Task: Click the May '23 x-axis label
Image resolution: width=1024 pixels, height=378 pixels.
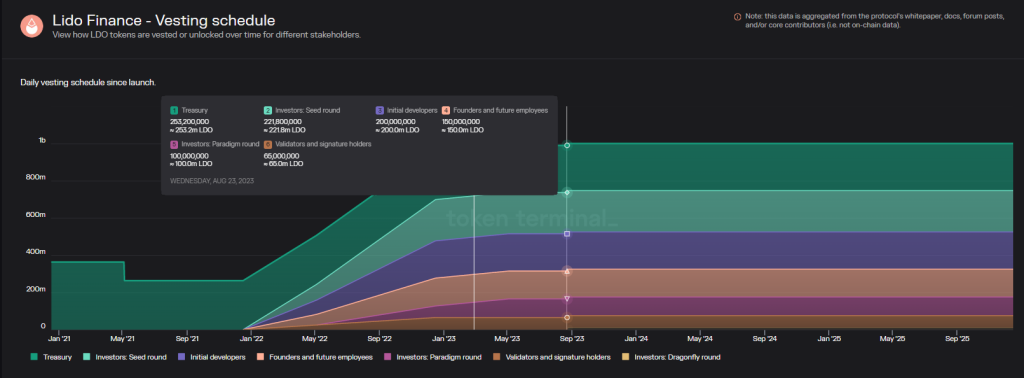Action: click(507, 339)
